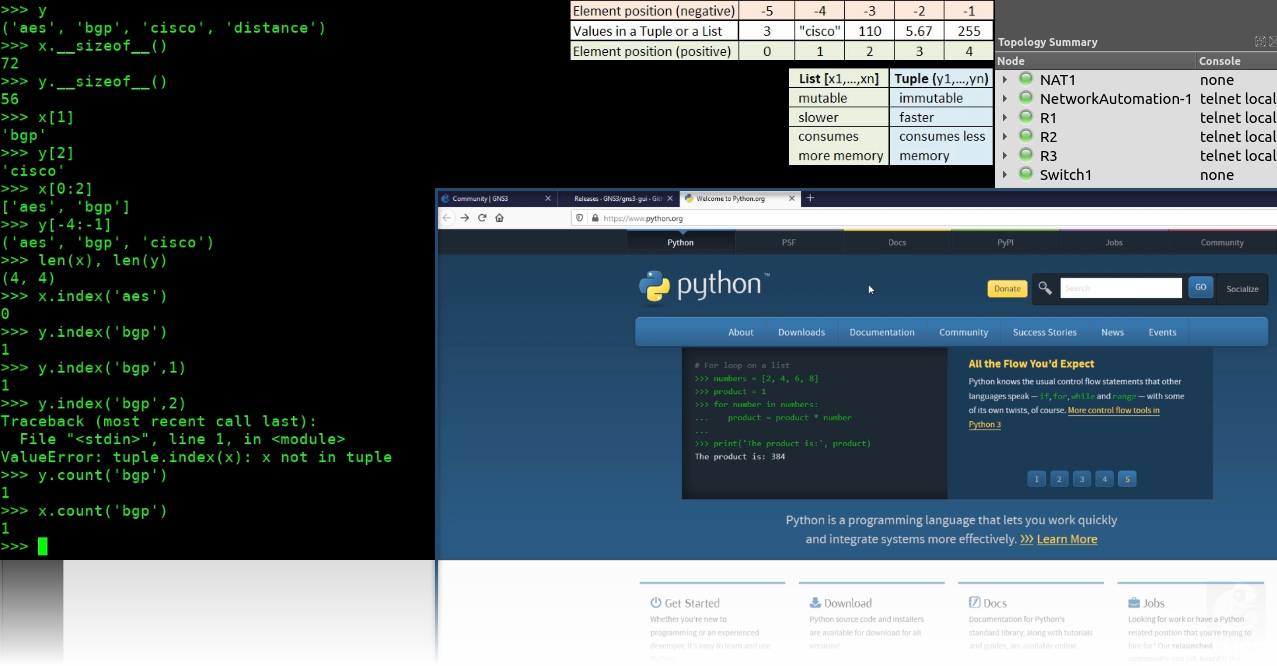This screenshot has width=1277, height=666.
Task: Click the Node column header
Action: pyautogui.click(x=1096, y=61)
